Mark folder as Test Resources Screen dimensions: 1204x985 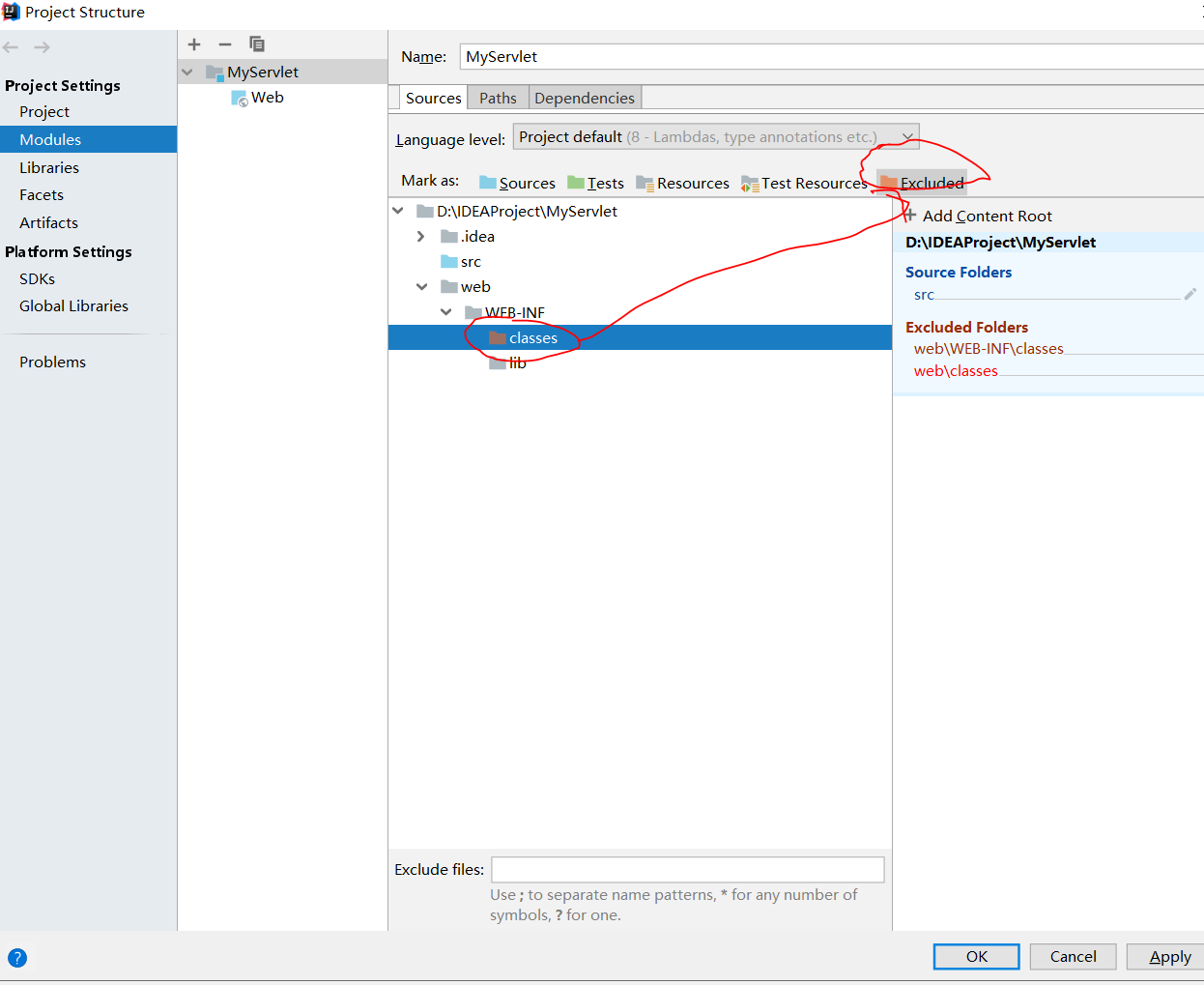804,183
